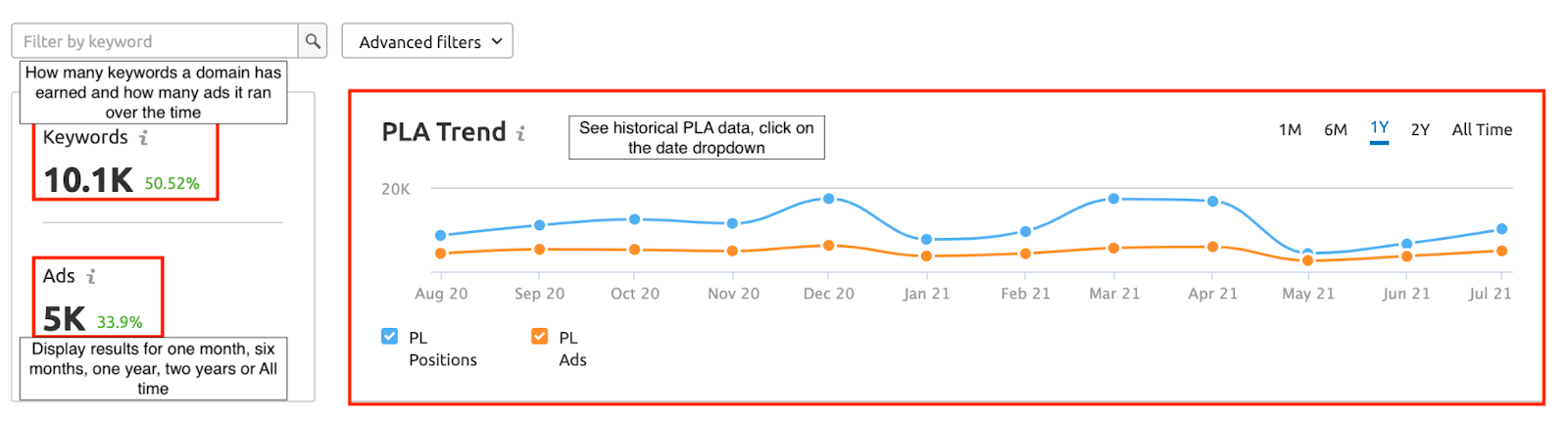Click the keyword search magnifier icon
Screen dimensions: 1568x422
coord(313,41)
